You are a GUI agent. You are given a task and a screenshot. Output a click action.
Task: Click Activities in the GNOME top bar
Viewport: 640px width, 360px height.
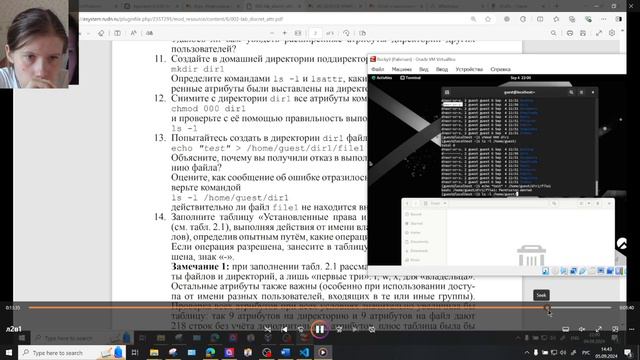click(382, 78)
